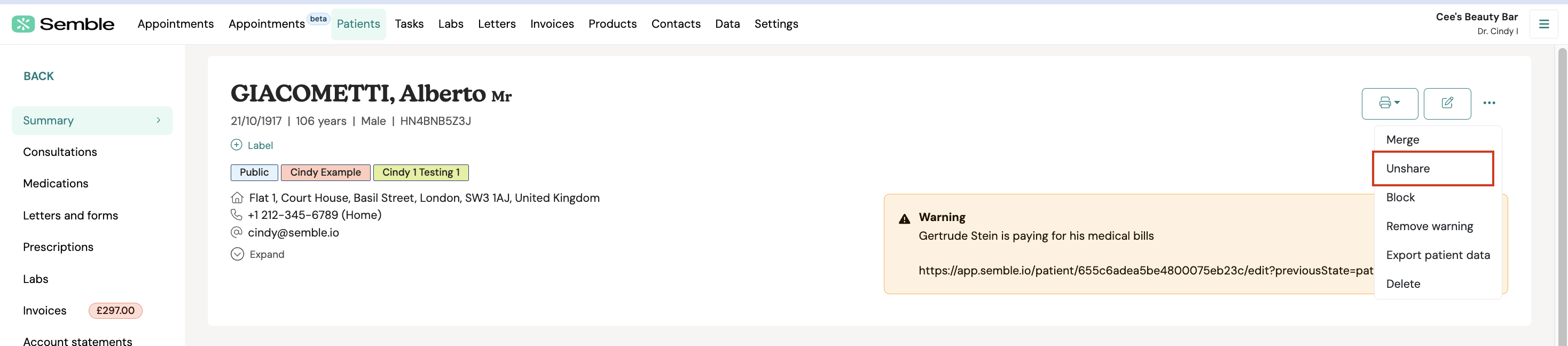Open the Settings tab
This screenshot has height=346, width=1568.
tap(776, 23)
